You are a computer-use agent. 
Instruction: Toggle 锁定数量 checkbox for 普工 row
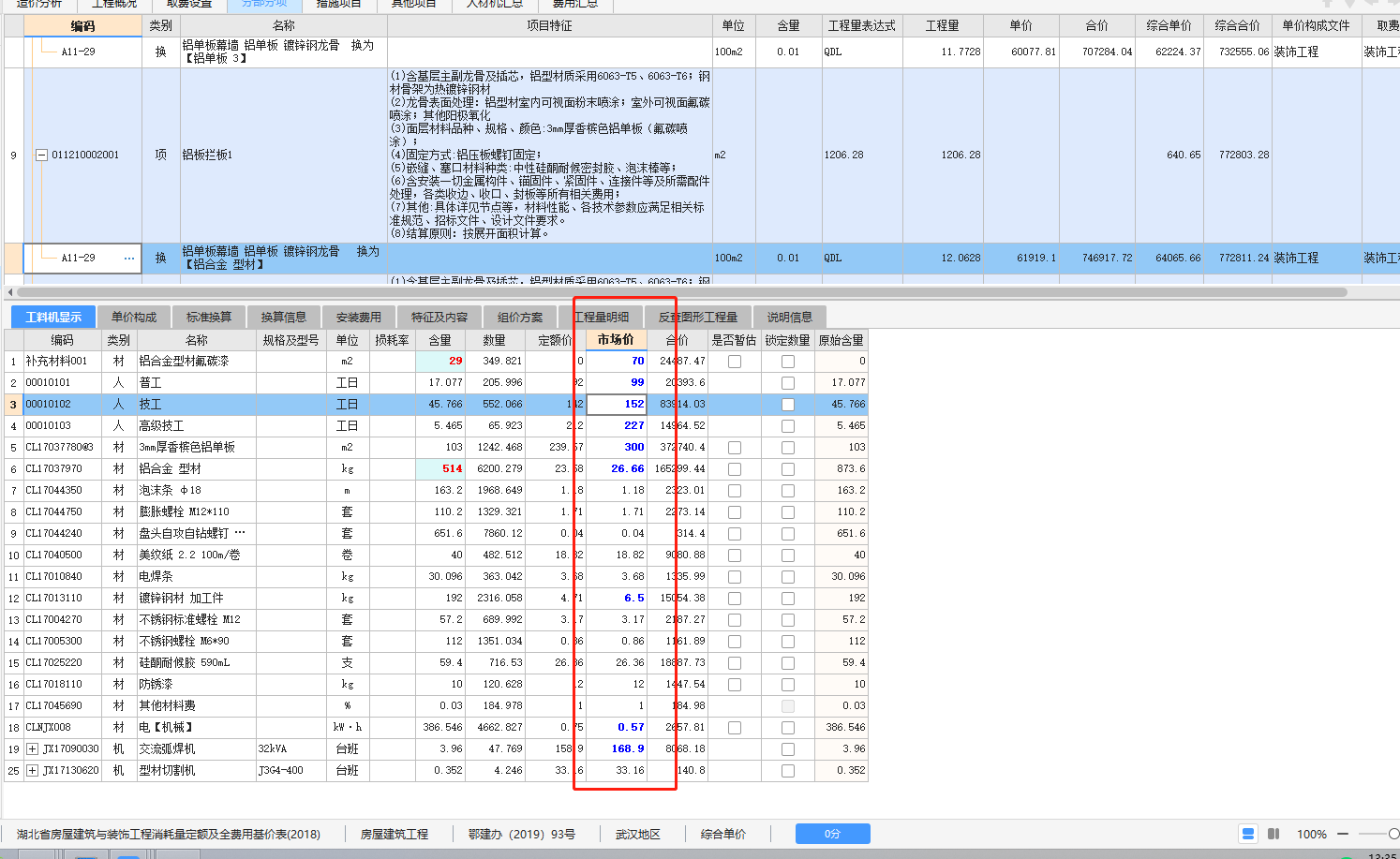click(788, 383)
